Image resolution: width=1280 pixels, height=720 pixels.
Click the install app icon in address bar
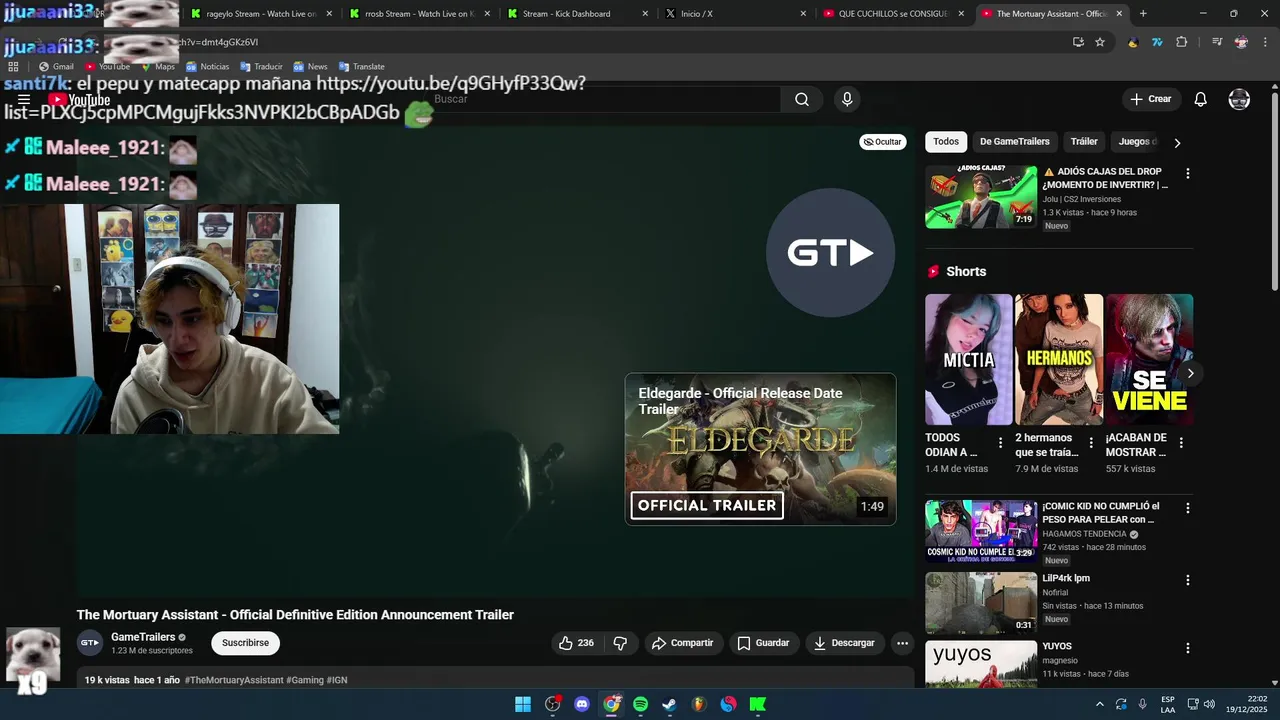[x=1078, y=42]
